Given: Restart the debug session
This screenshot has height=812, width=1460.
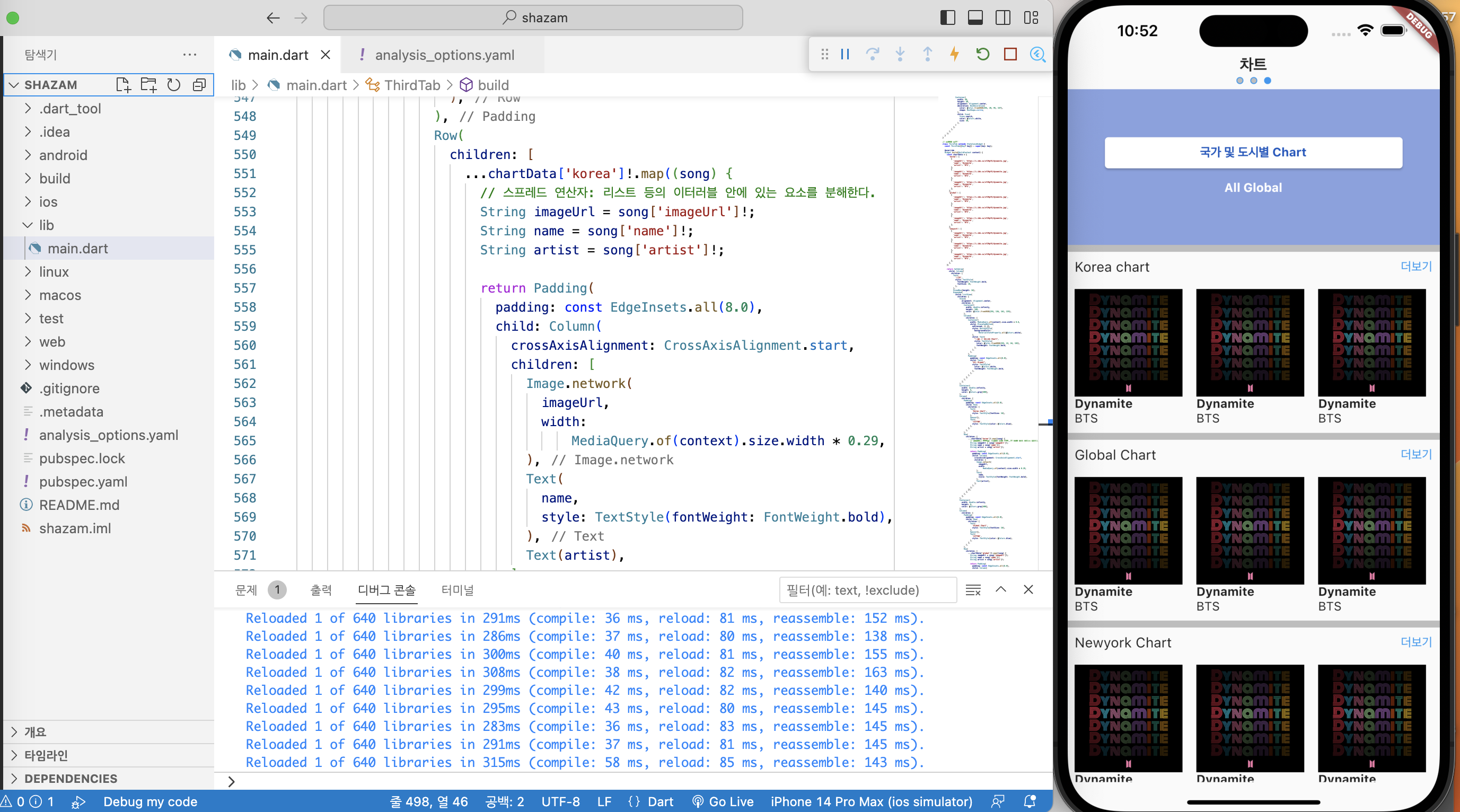Looking at the screenshot, I should click(983, 55).
